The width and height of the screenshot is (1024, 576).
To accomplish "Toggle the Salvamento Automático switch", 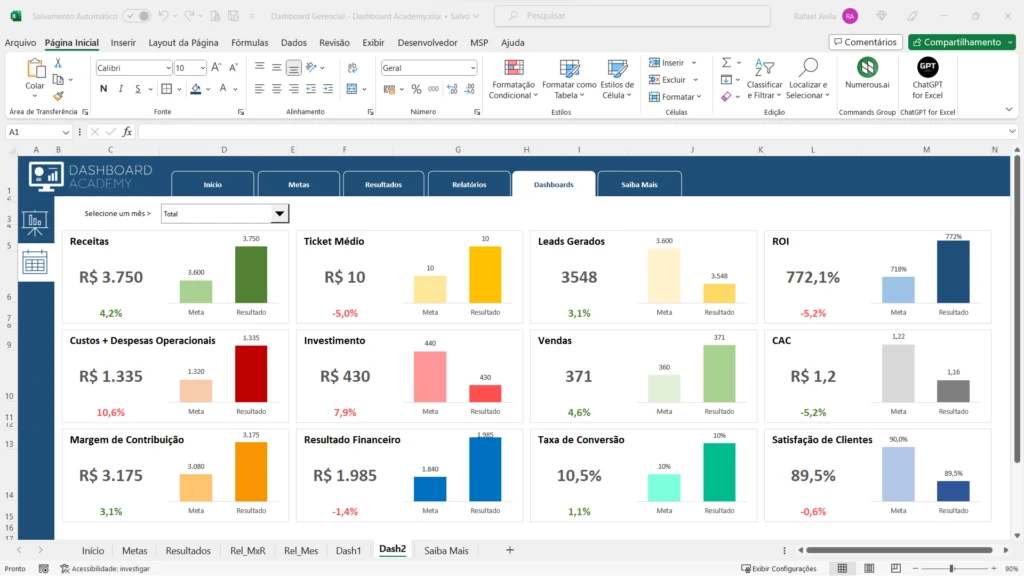I will (137, 16).
